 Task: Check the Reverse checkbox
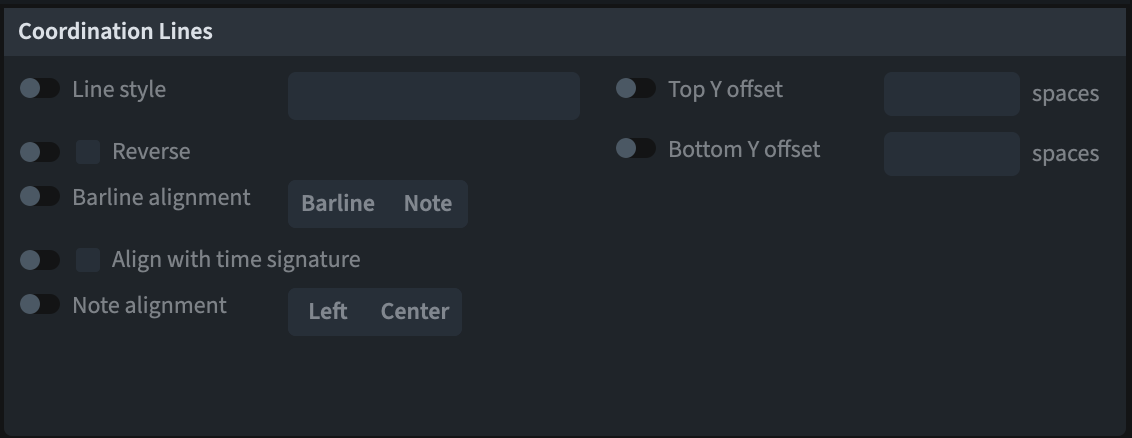click(88, 152)
